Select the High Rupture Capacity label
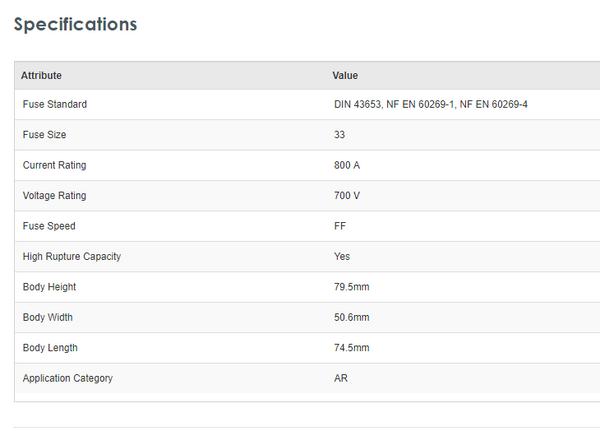This screenshot has width=600, height=431. coord(71,257)
